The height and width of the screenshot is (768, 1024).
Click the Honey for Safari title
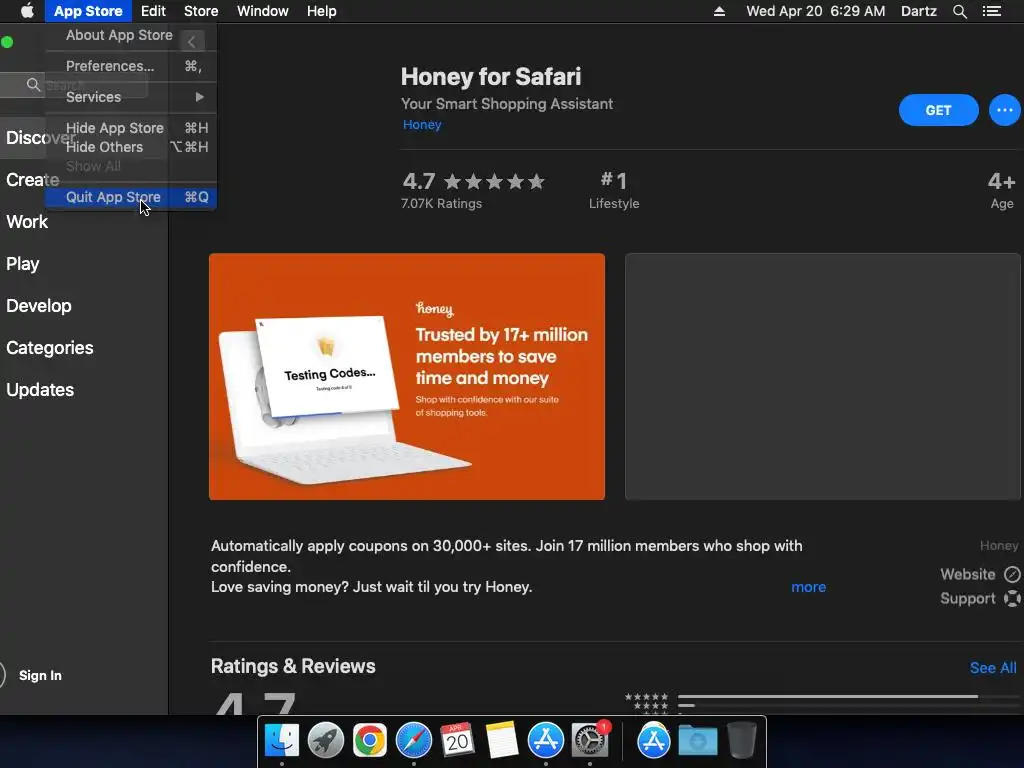click(x=491, y=76)
